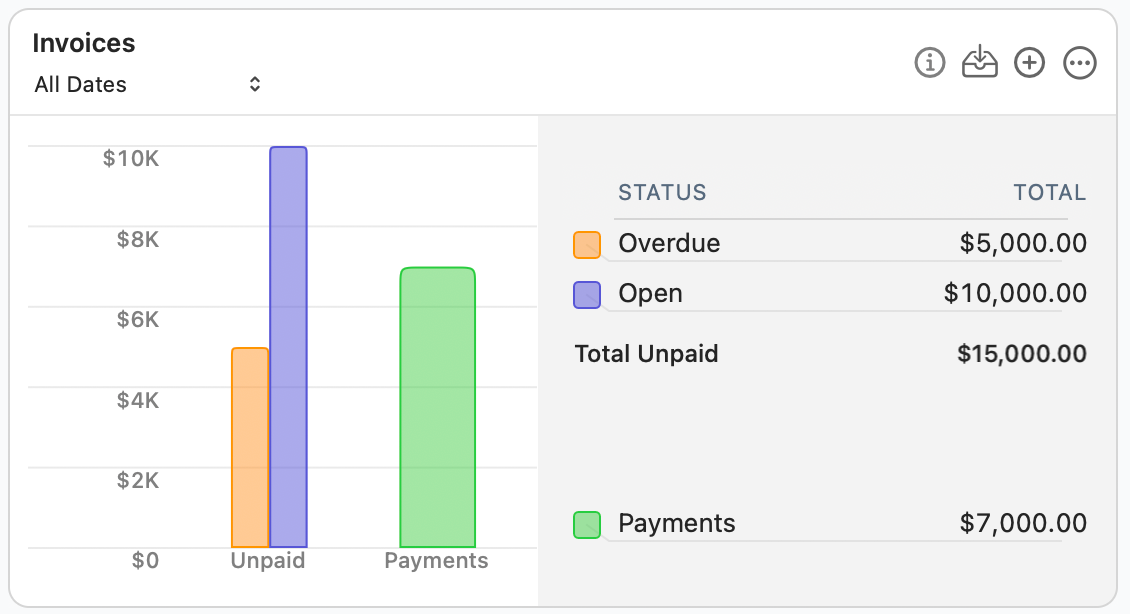Expand the invoice widget options menu
Viewport: 1130px width, 614px height.
coord(1079,62)
